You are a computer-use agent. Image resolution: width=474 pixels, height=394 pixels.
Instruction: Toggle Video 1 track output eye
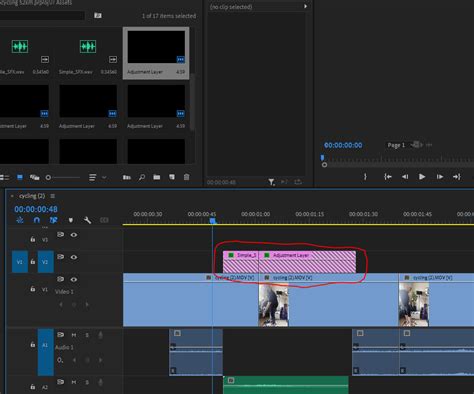(74, 279)
